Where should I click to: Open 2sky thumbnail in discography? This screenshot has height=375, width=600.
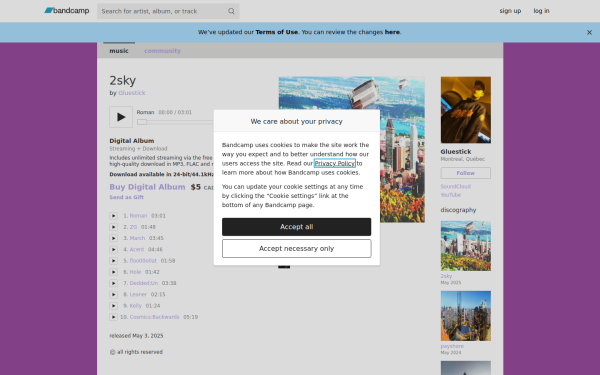point(466,246)
